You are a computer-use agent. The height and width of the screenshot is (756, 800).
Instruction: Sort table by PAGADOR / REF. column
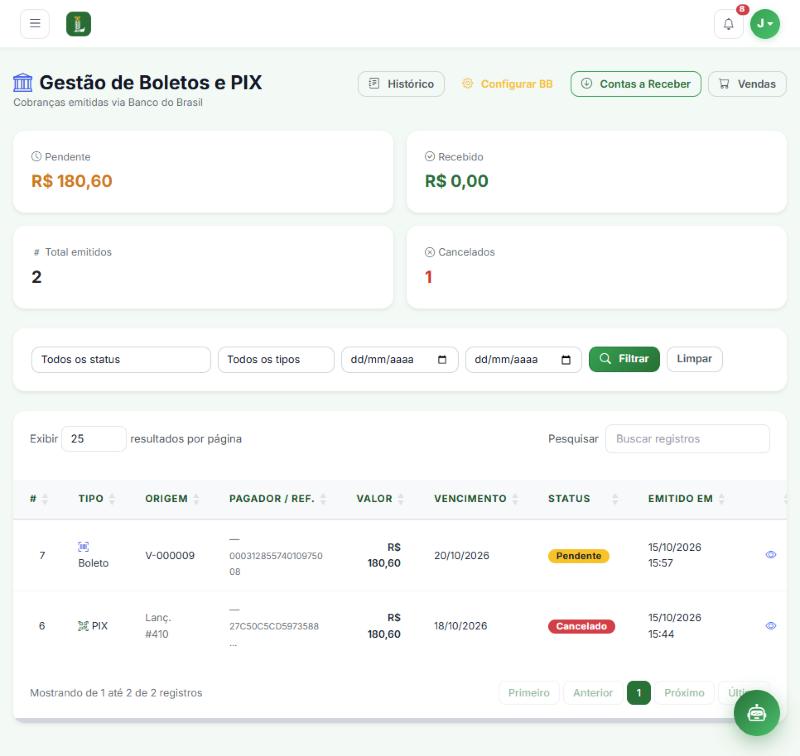click(278, 499)
